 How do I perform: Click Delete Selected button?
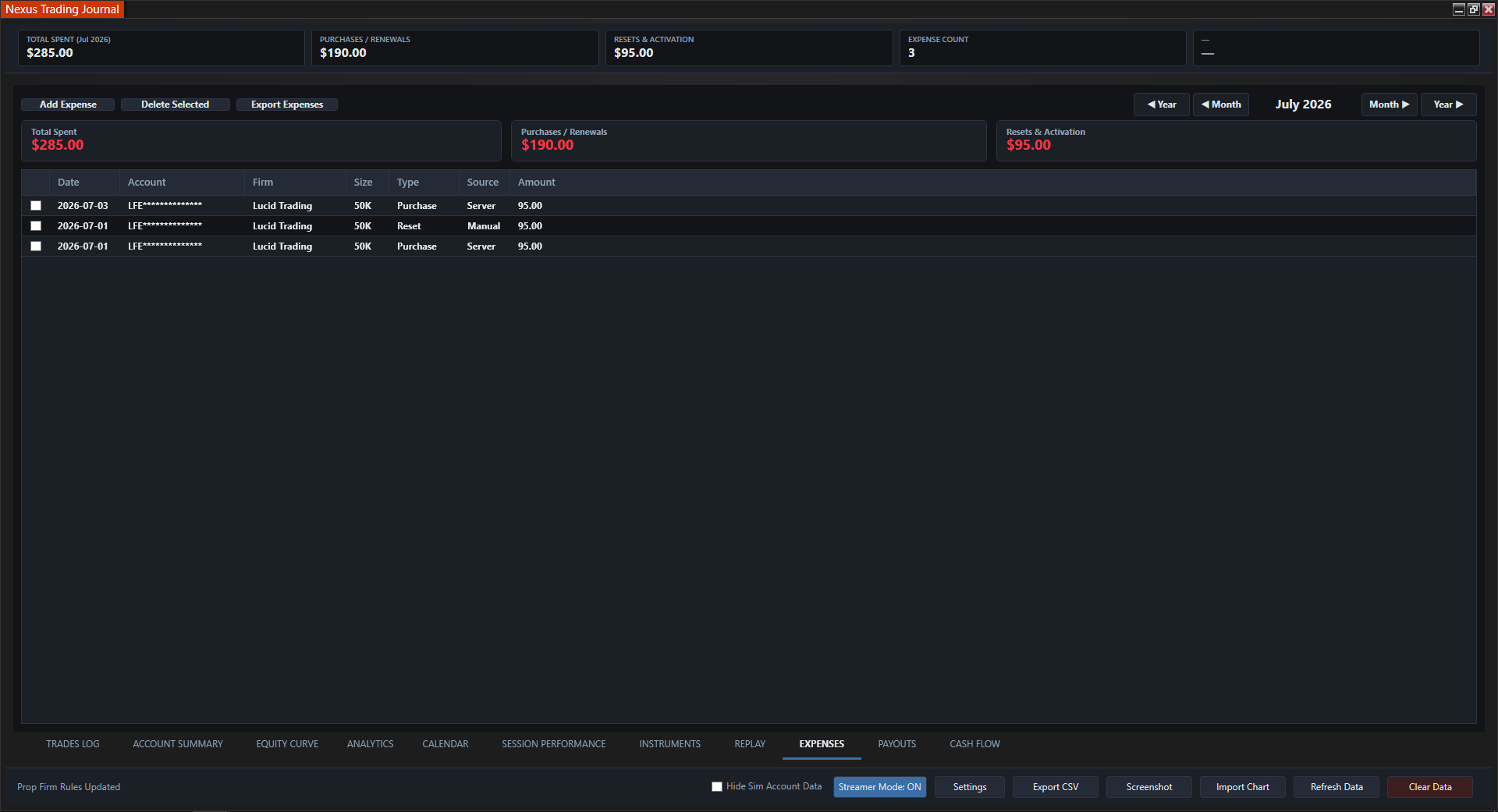coord(175,105)
